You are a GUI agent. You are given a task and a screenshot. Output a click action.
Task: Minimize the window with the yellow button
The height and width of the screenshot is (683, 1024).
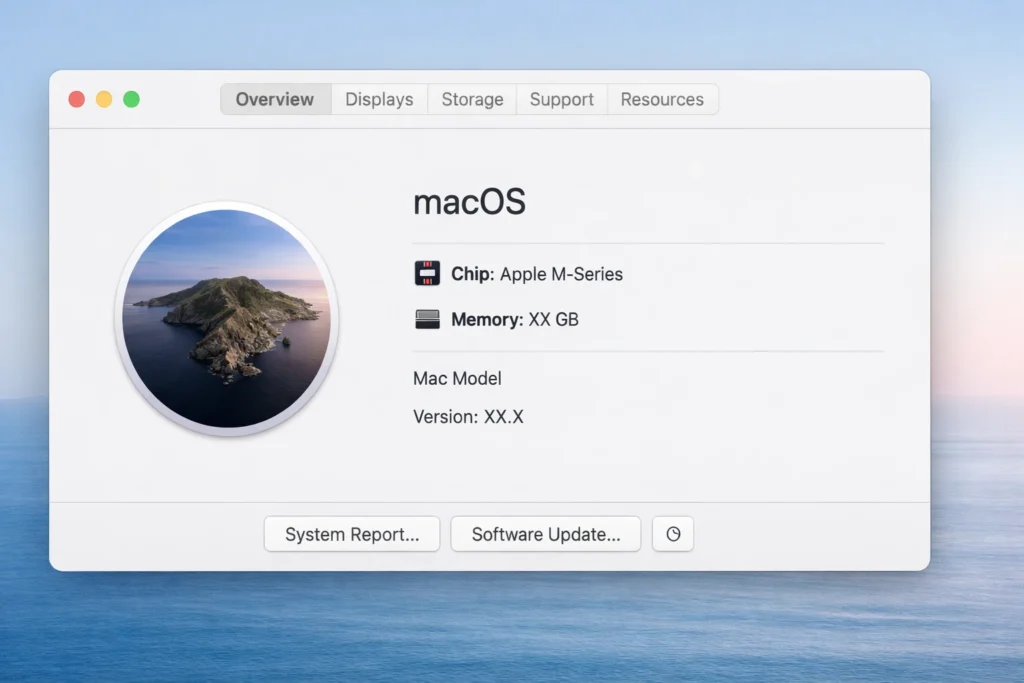point(104,99)
